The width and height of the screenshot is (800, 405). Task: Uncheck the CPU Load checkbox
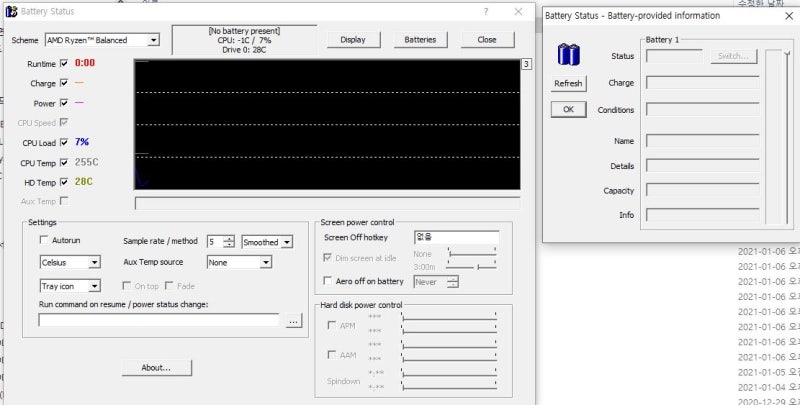[65, 143]
